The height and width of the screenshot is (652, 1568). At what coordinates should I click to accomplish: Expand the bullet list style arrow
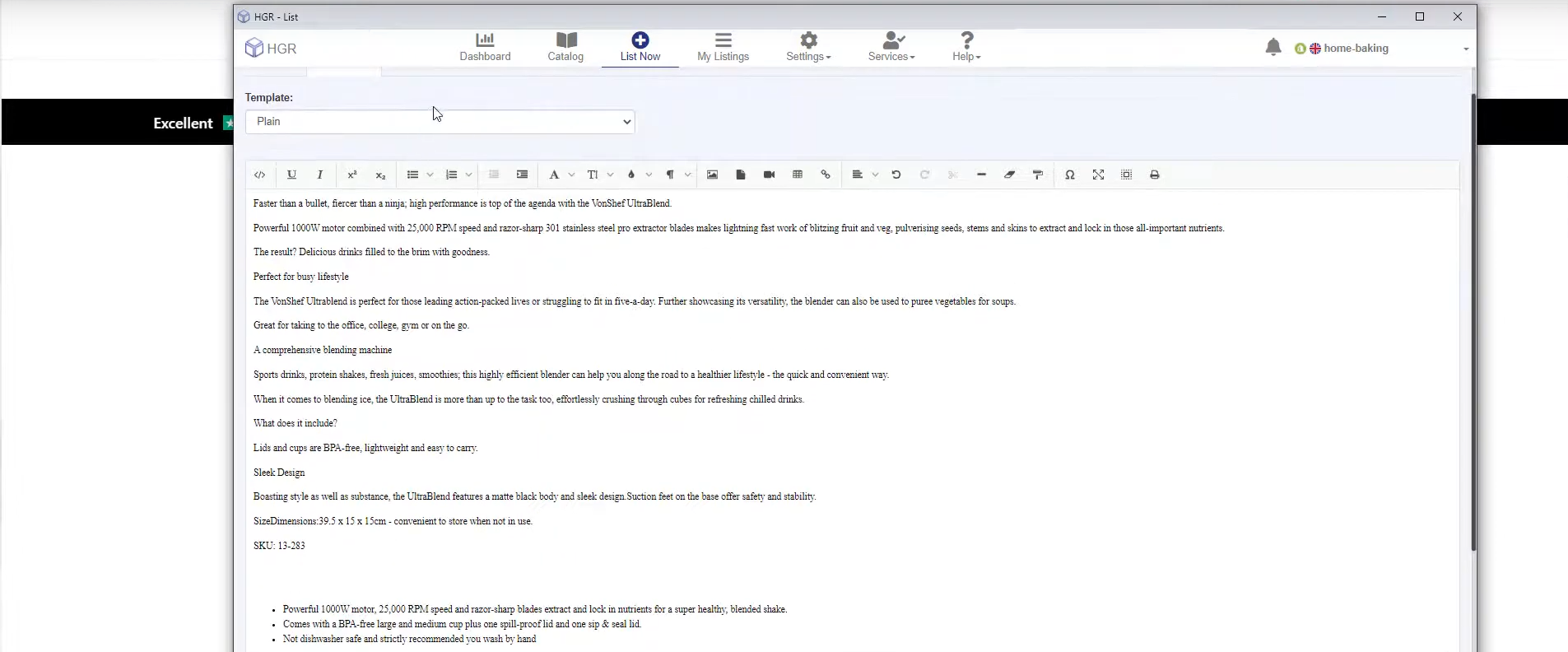click(430, 175)
